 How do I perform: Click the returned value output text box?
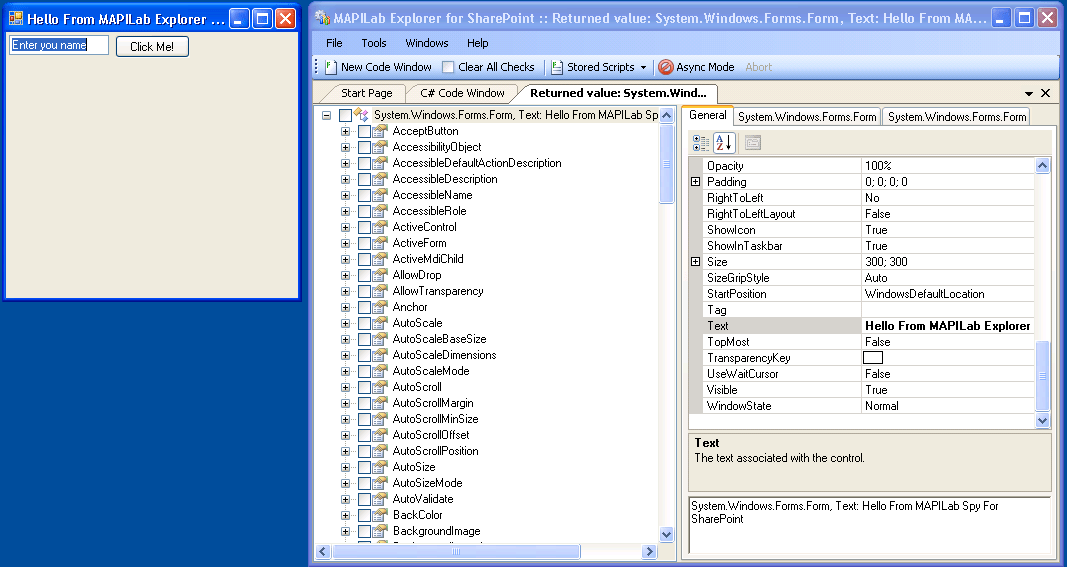pyautogui.click(x=870, y=525)
